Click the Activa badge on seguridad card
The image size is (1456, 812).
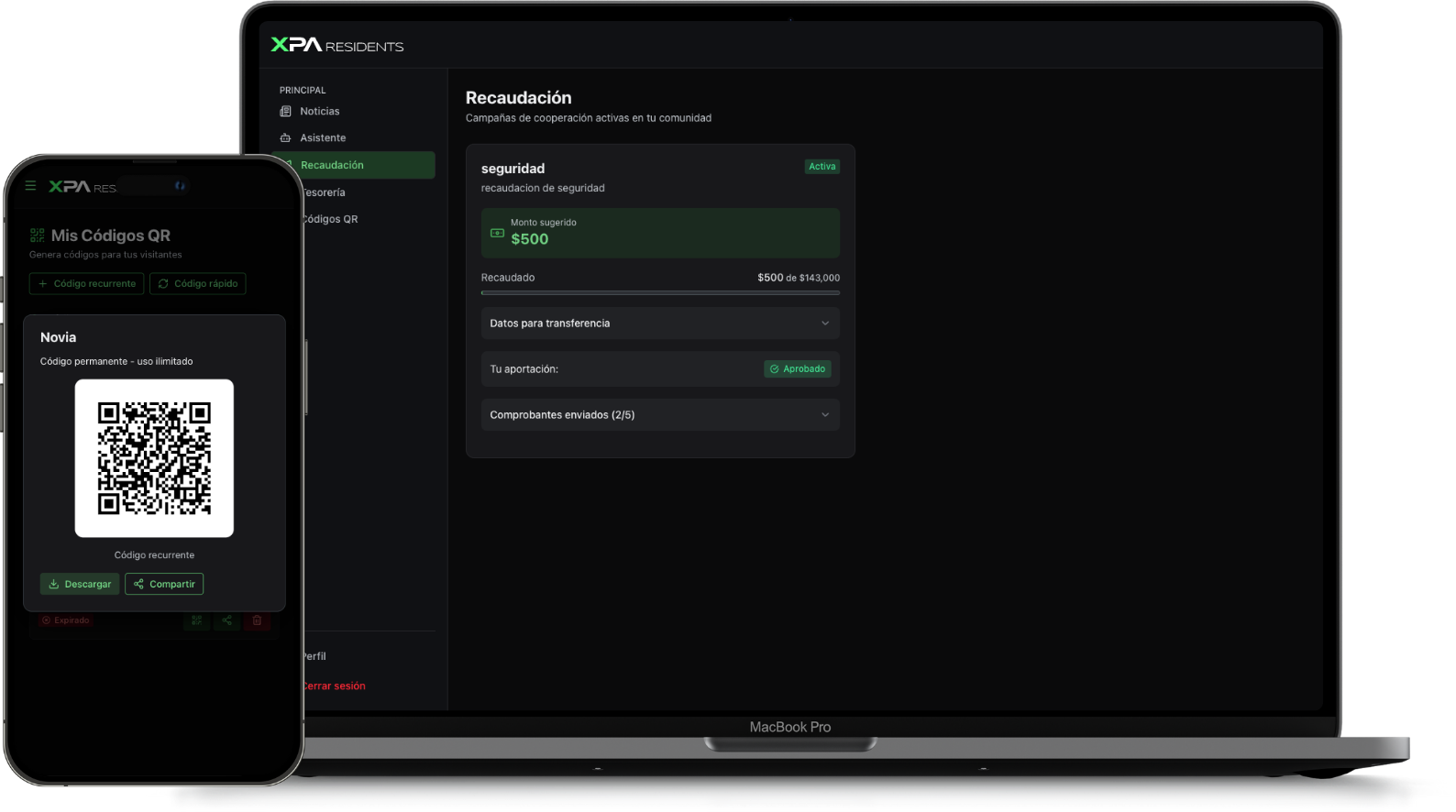(822, 167)
